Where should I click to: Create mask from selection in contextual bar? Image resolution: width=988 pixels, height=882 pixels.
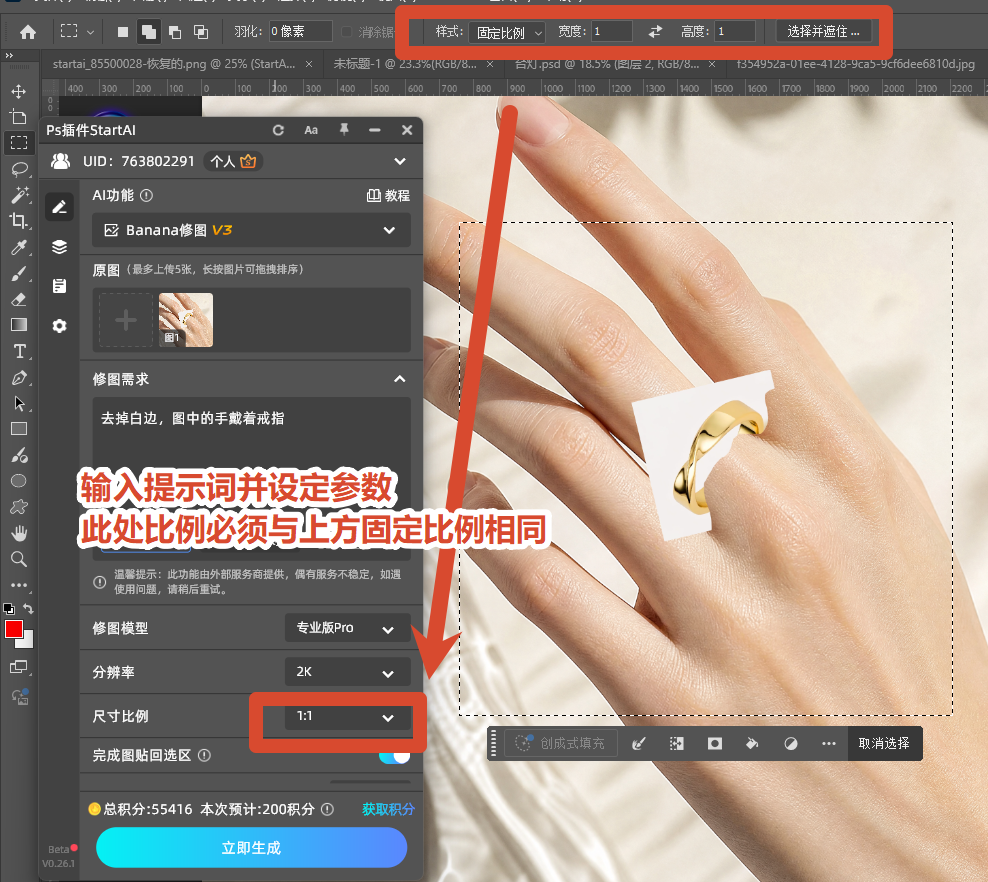tap(715, 743)
